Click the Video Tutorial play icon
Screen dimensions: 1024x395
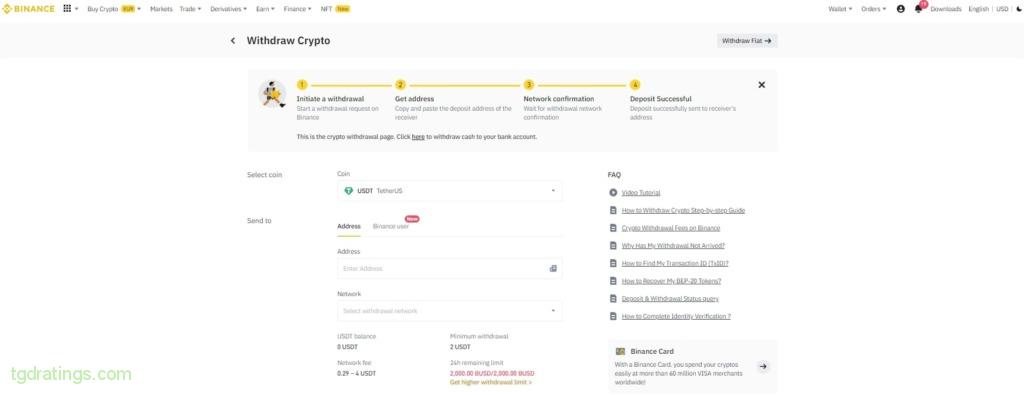click(613, 193)
